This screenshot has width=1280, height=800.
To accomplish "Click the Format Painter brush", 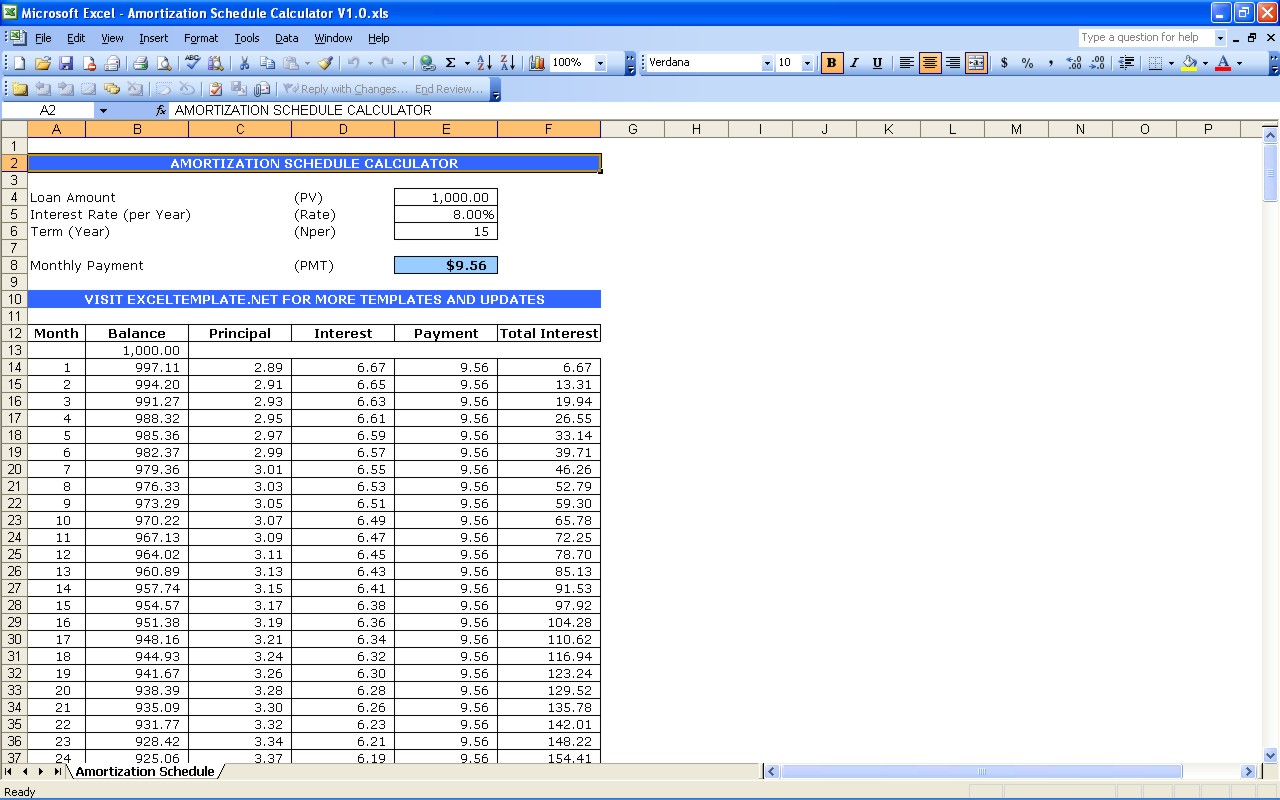I will point(325,63).
